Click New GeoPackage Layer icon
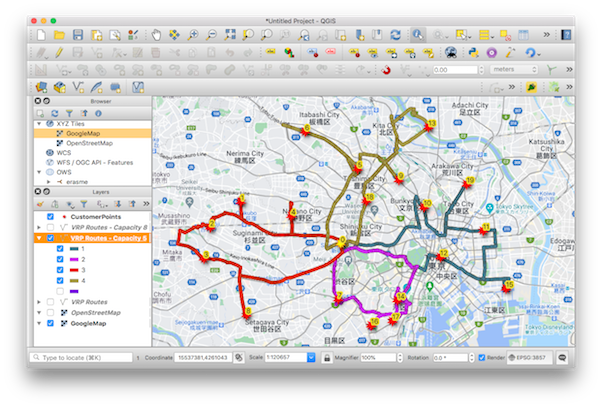Image resolution: width=602 pixels, height=407 pixels. 60,88
